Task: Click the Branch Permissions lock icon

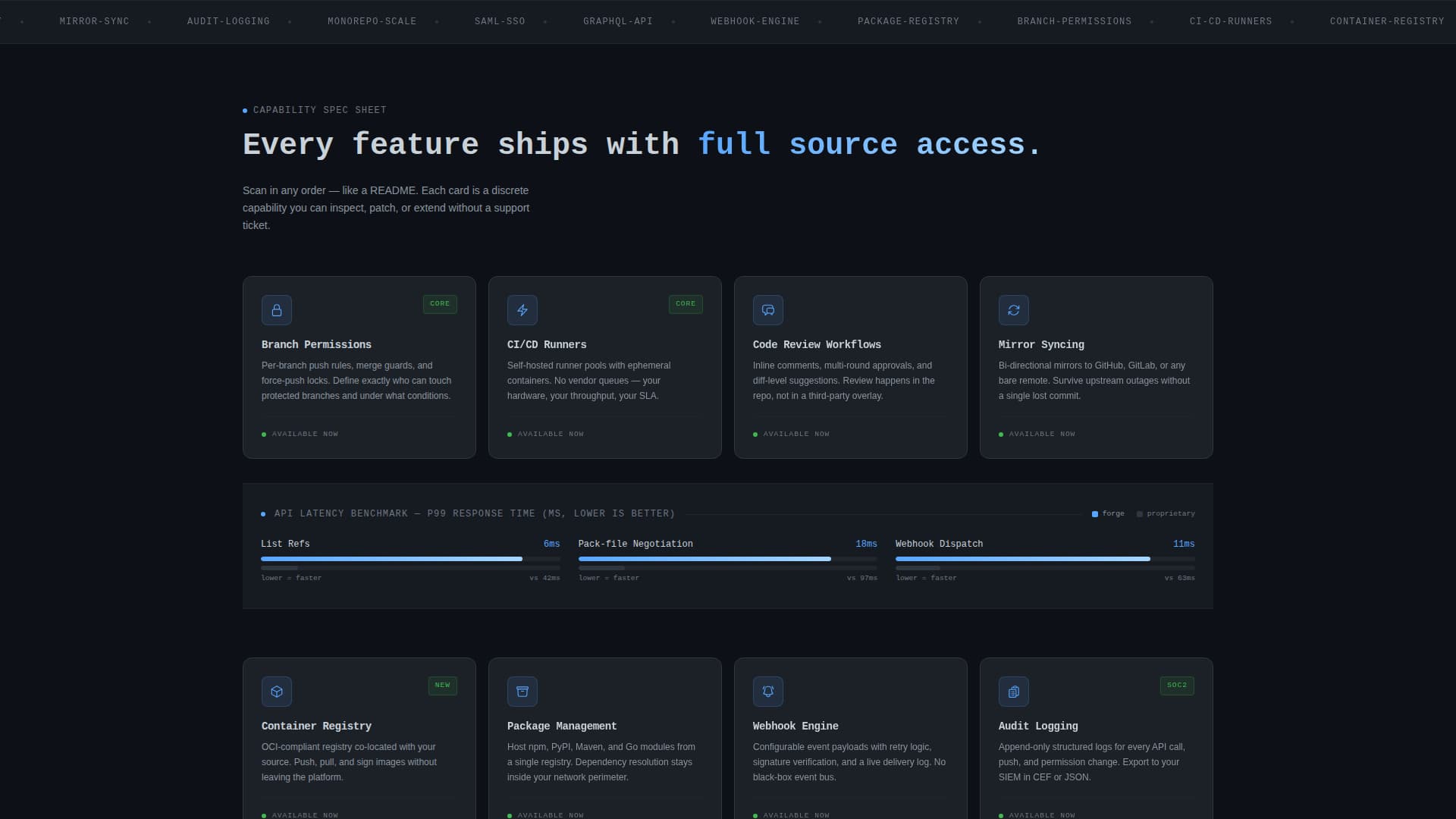Action: click(x=277, y=310)
